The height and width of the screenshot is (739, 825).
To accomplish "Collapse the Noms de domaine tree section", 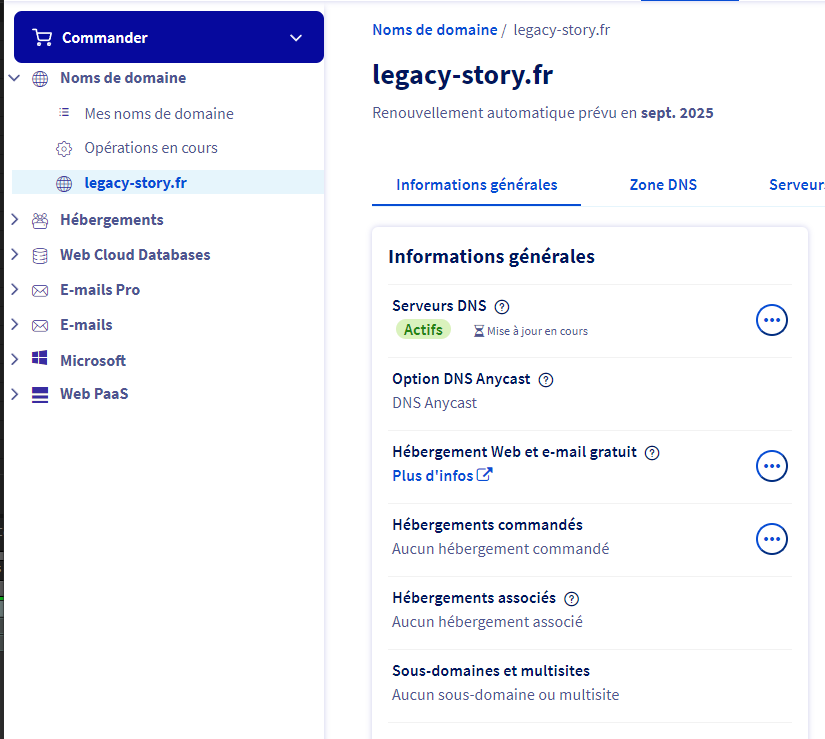I will tap(14, 78).
